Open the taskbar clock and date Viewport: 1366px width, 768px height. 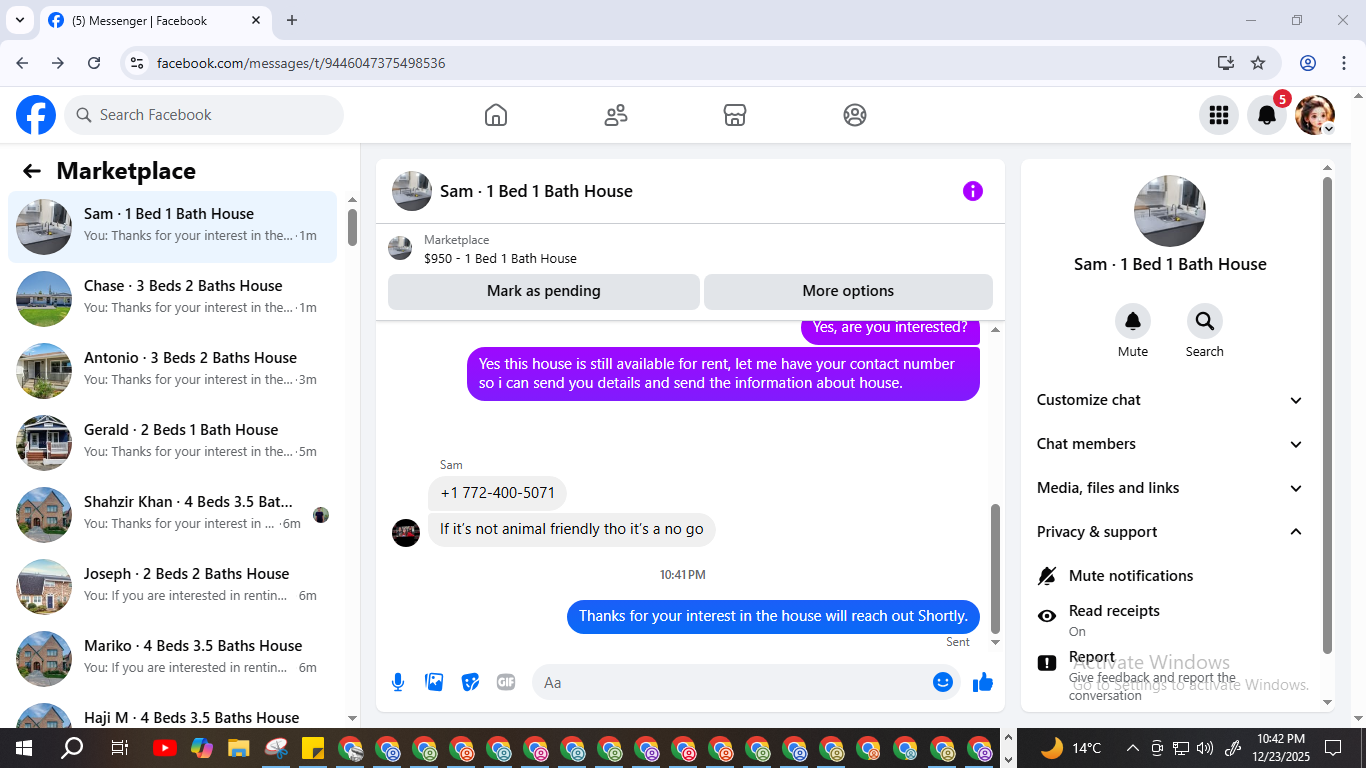(x=1281, y=748)
